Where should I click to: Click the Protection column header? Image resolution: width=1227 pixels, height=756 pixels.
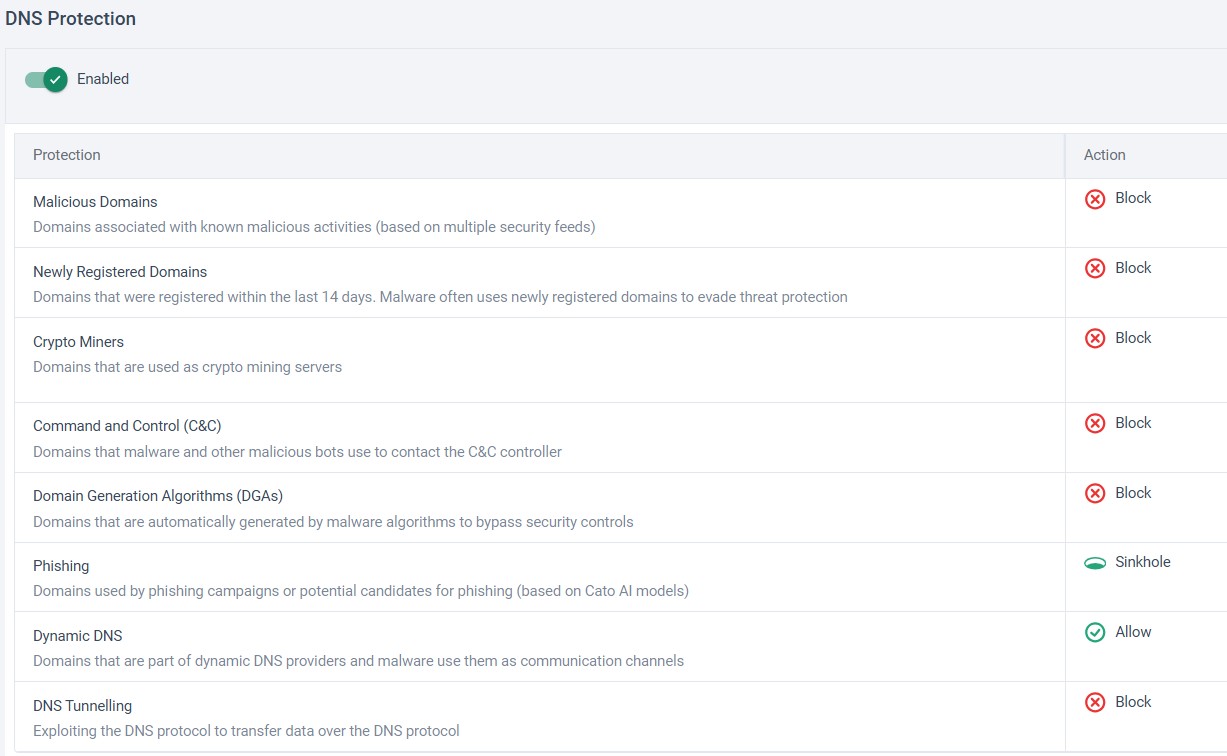[x=67, y=155]
